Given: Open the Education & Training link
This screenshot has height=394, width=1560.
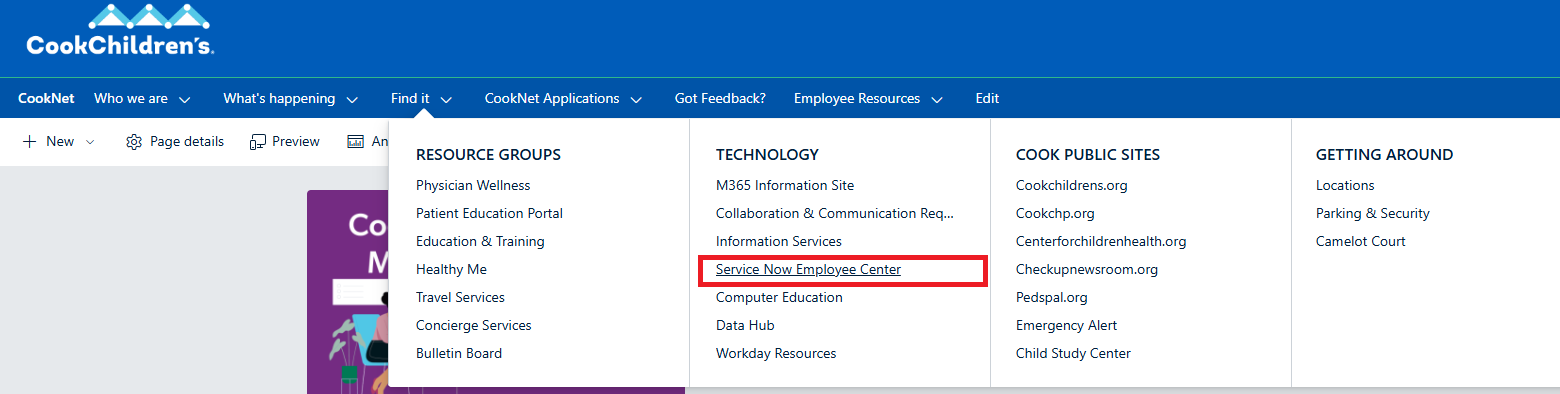Looking at the screenshot, I should tap(480, 241).
